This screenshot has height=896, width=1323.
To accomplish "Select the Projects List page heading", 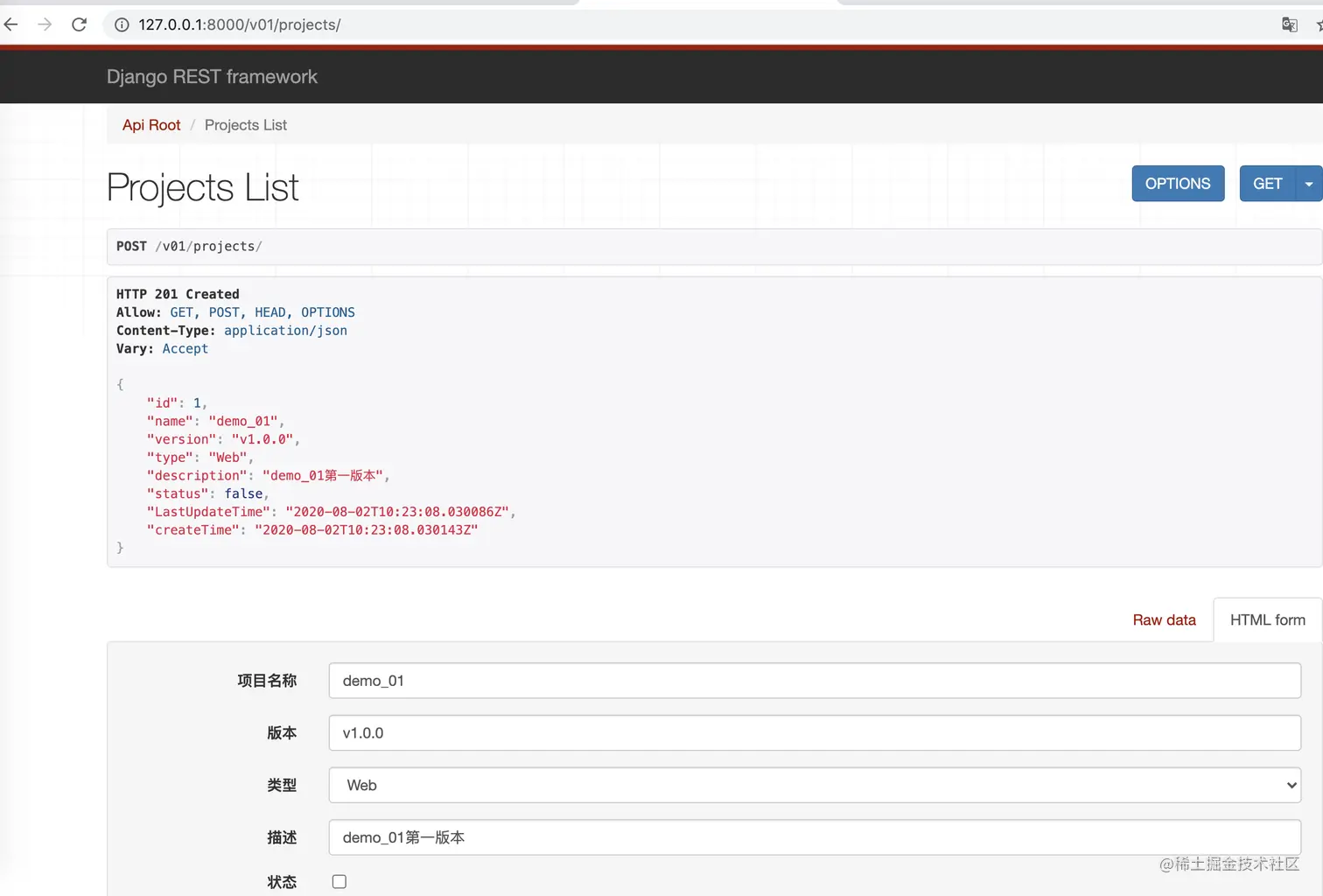I will point(203,187).
